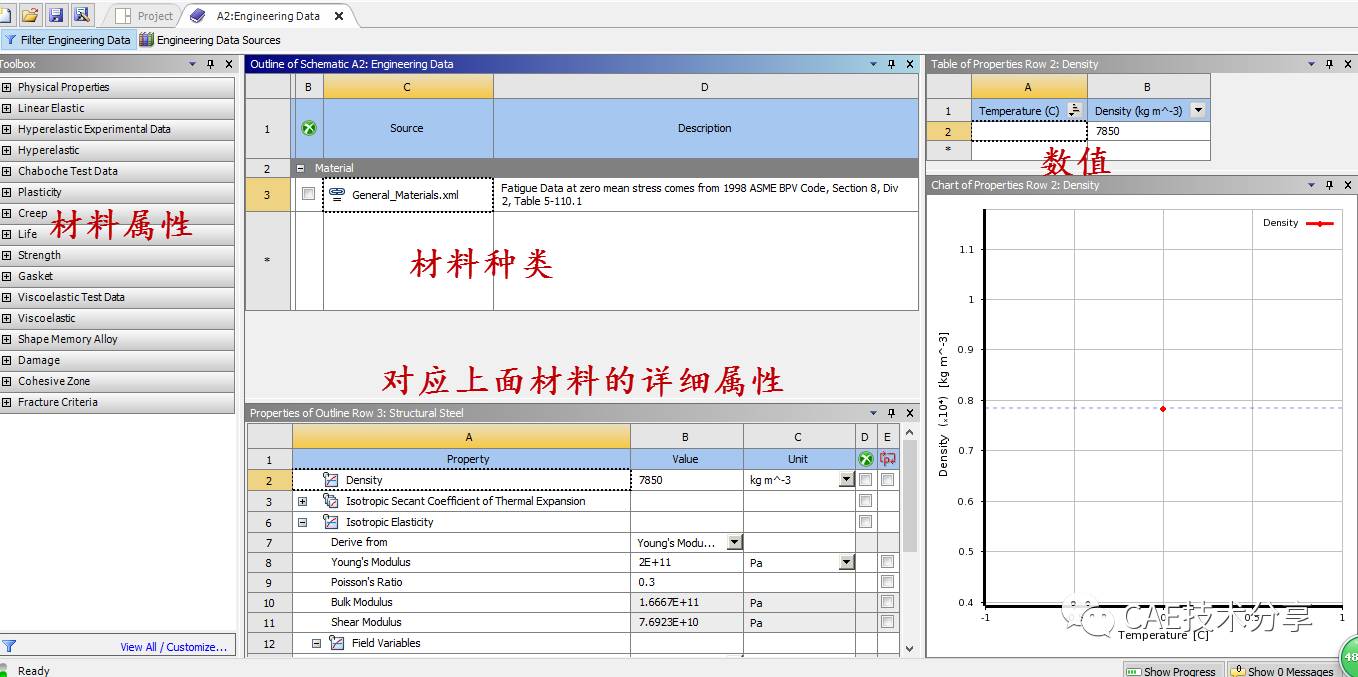Expand Physical Properties in Toolbox
This screenshot has height=677, width=1358.
[6, 87]
